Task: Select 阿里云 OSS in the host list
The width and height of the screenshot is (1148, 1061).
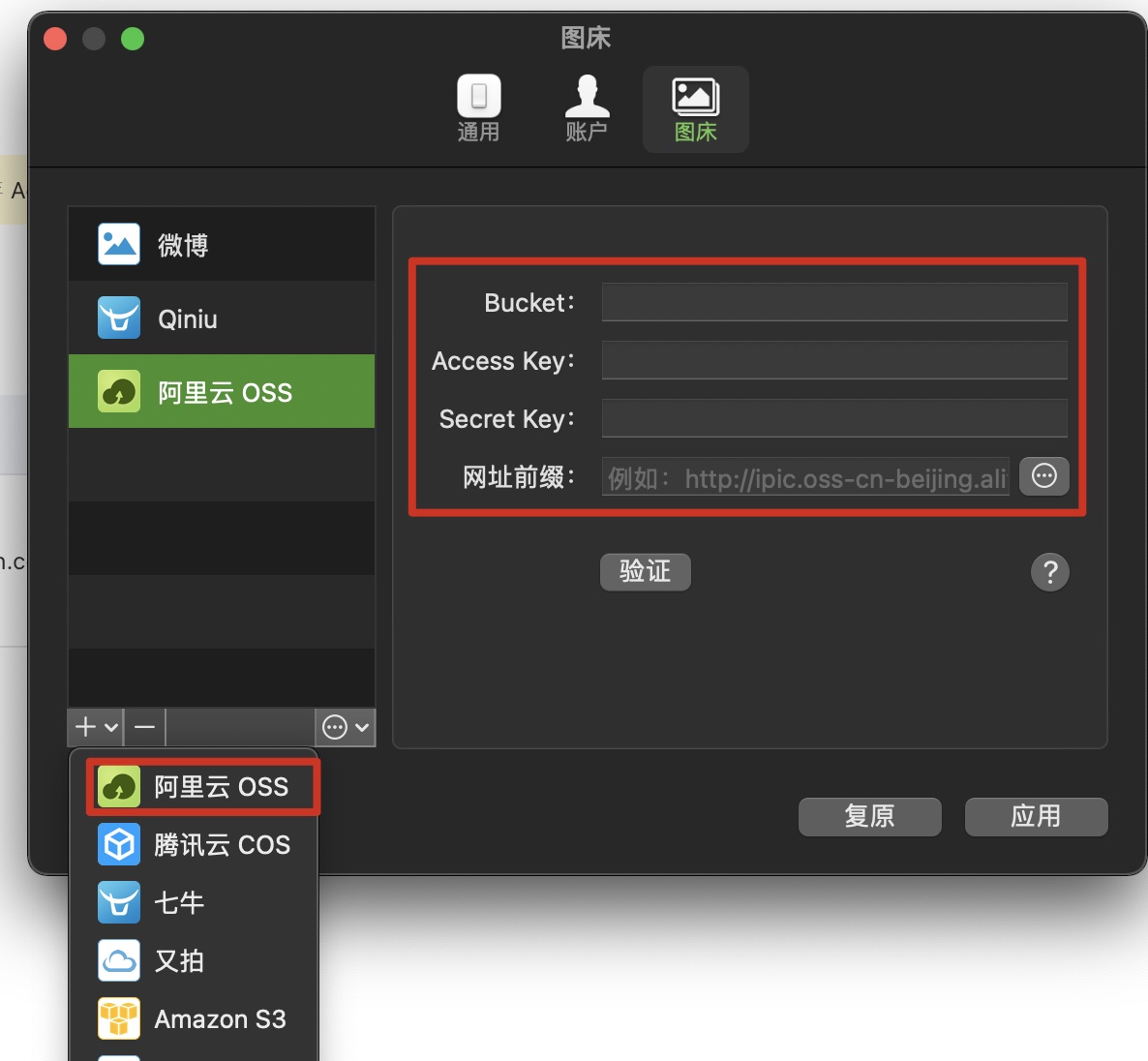Action: [x=222, y=392]
